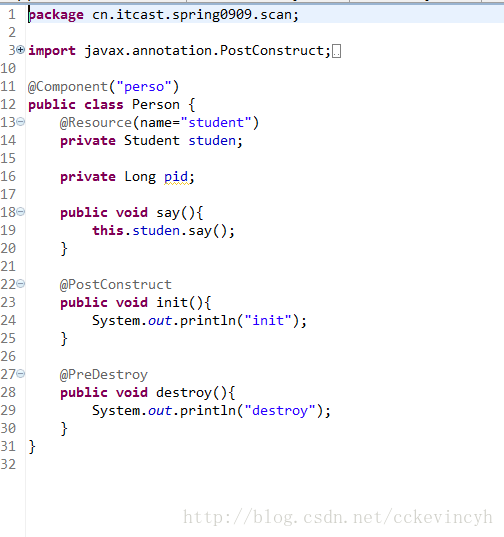Click the underlined pid field
The height and width of the screenshot is (537, 504).
click(176, 177)
